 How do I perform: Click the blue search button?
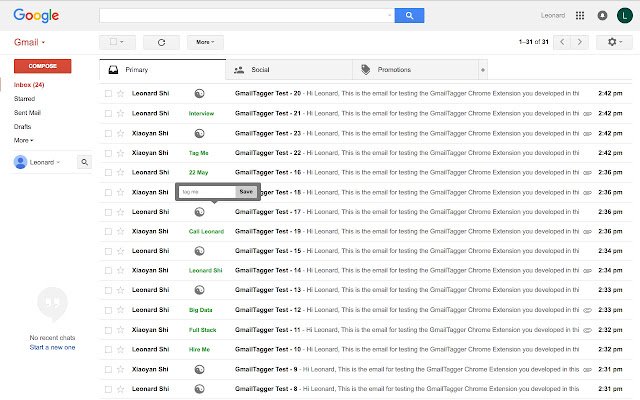coord(409,16)
